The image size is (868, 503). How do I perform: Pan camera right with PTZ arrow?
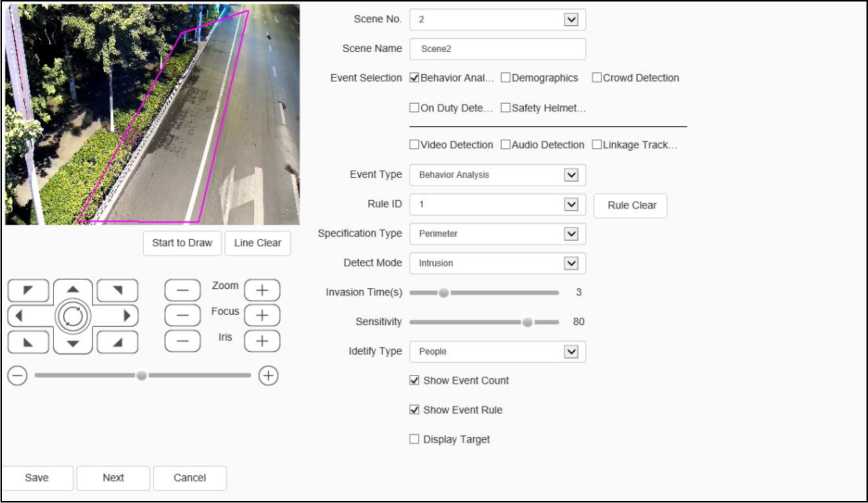tap(123, 316)
